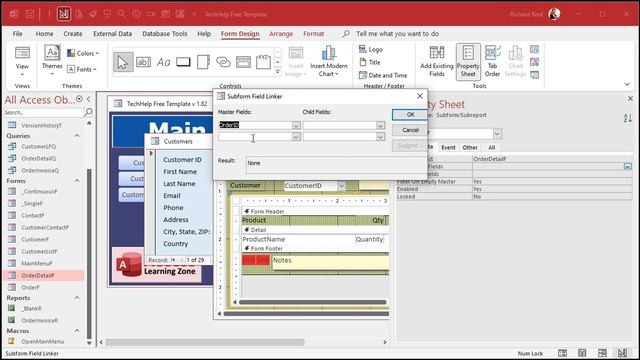The height and width of the screenshot is (360, 640).
Task: Open Fonts dropdown
Action: click(x=82, y=69)
